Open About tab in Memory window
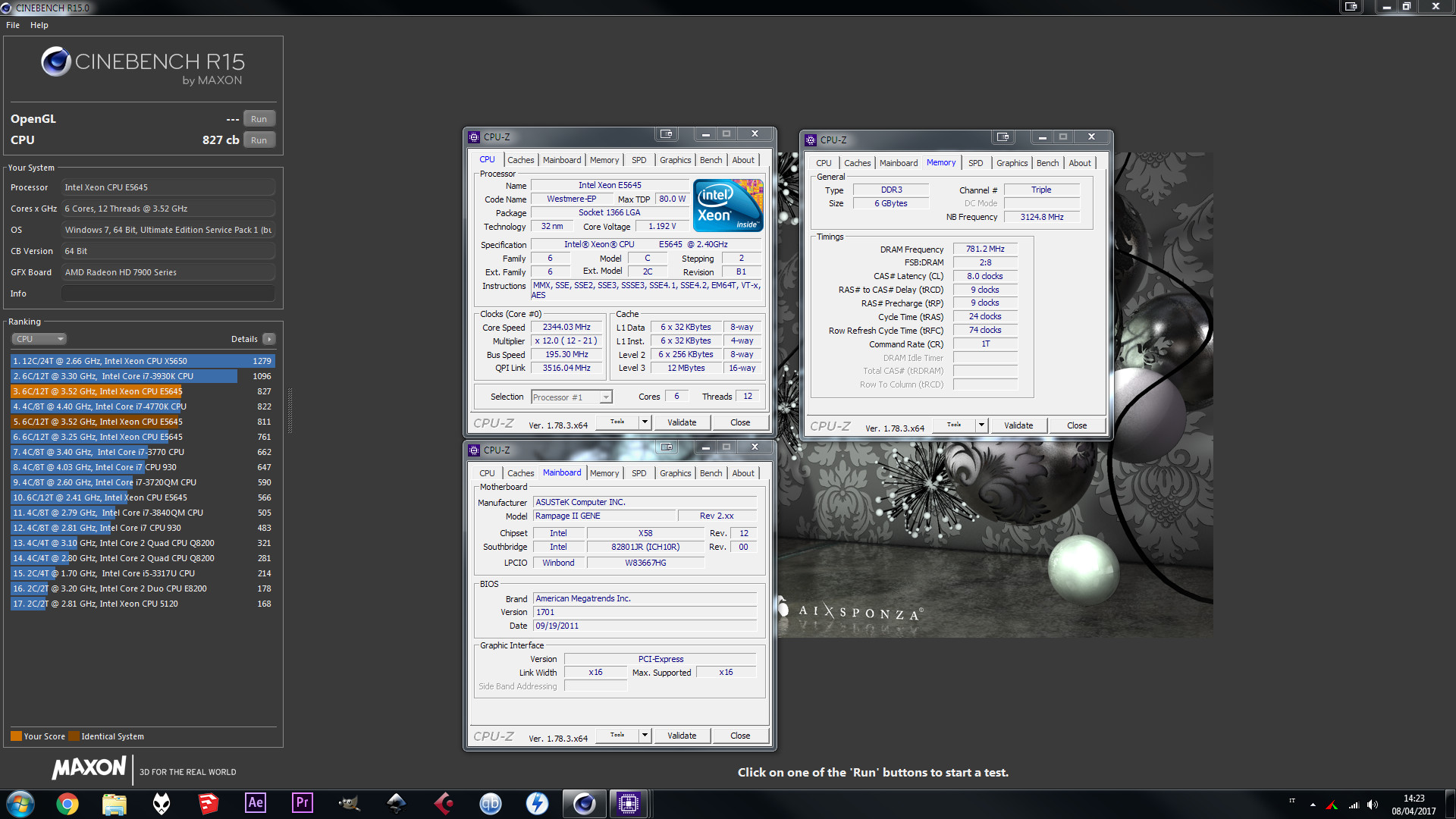This screenshot has height=819, width=1456. click(1080, 163)
